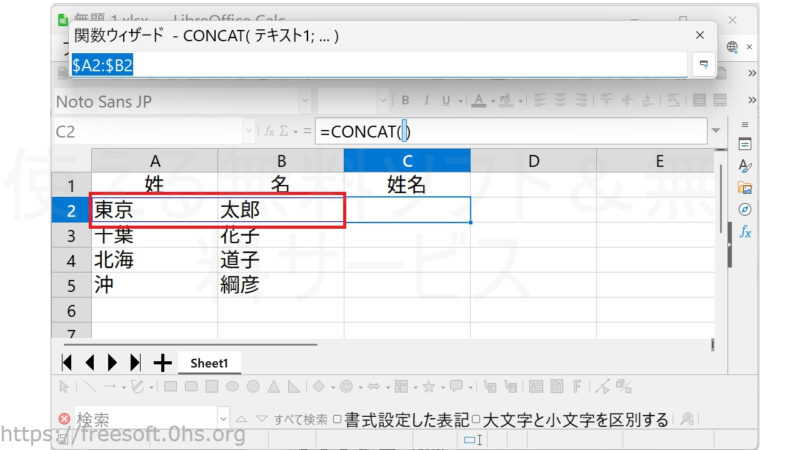The width and height of the screenshot is (800, 450).
Task: Expand the formula bar dropdown arrow
Action: coord(715,131)
